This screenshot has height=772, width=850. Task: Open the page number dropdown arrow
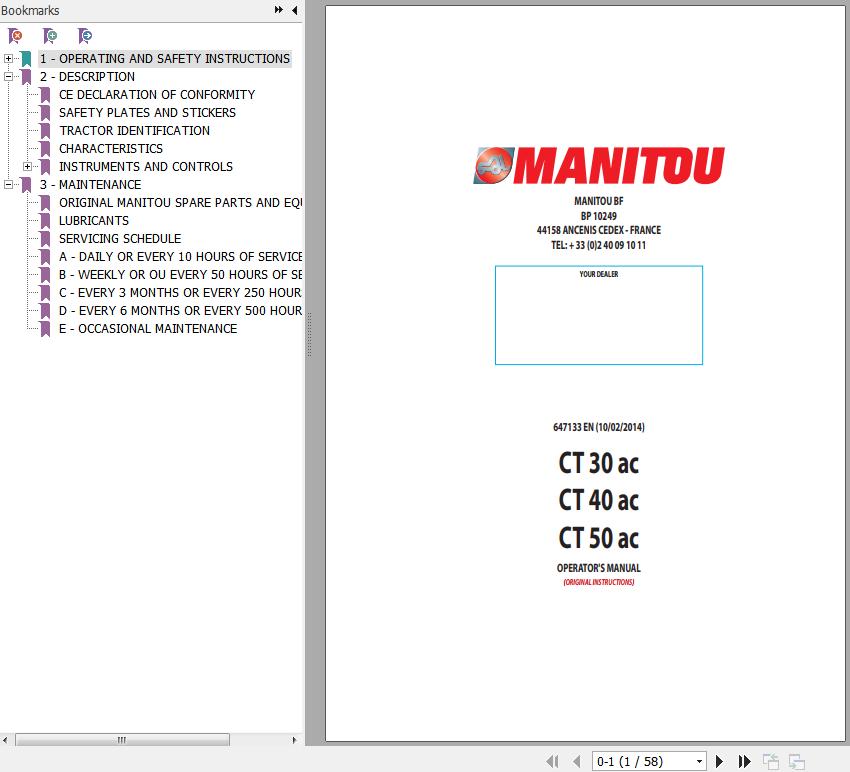(699, 761)
